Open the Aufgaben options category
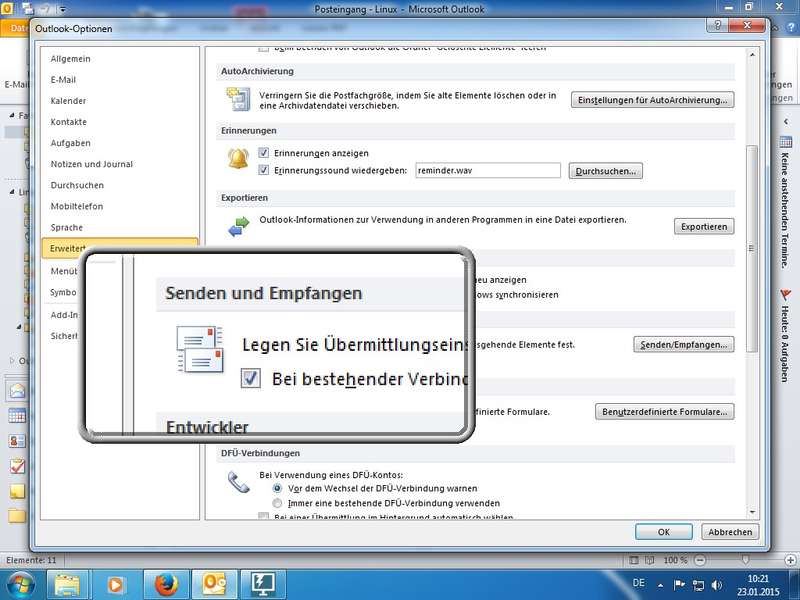The width and height of the screenshot is (800, 600). click(70, 143)
